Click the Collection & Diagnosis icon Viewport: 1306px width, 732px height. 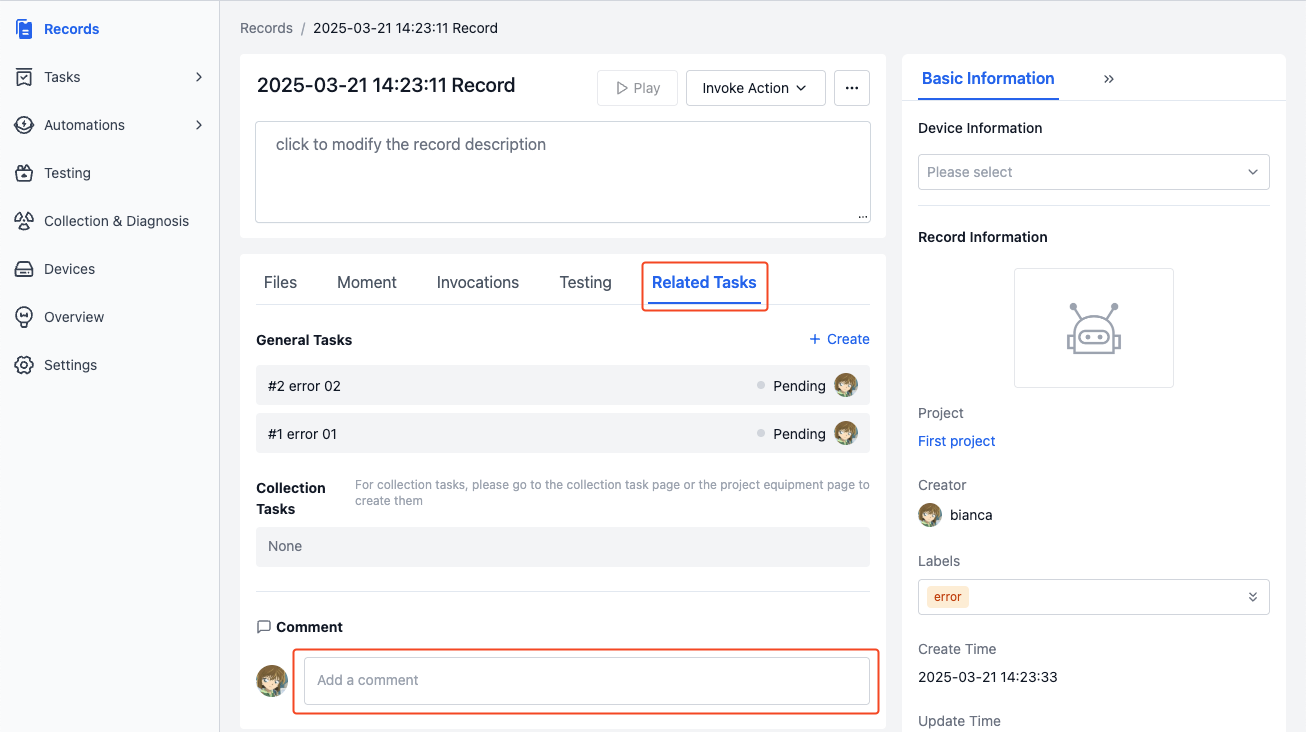24,221
